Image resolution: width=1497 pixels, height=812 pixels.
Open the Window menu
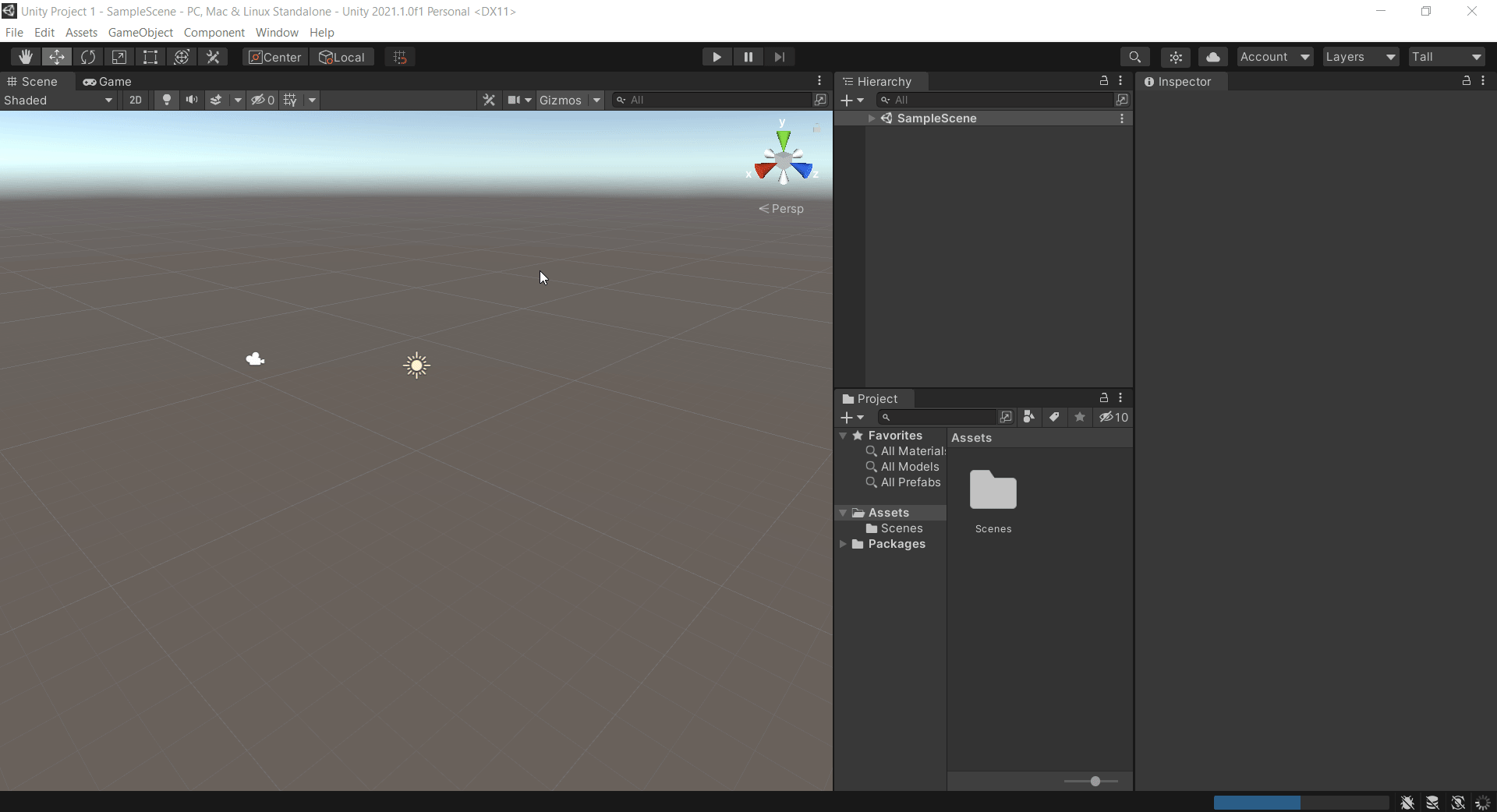click(277, 32)
